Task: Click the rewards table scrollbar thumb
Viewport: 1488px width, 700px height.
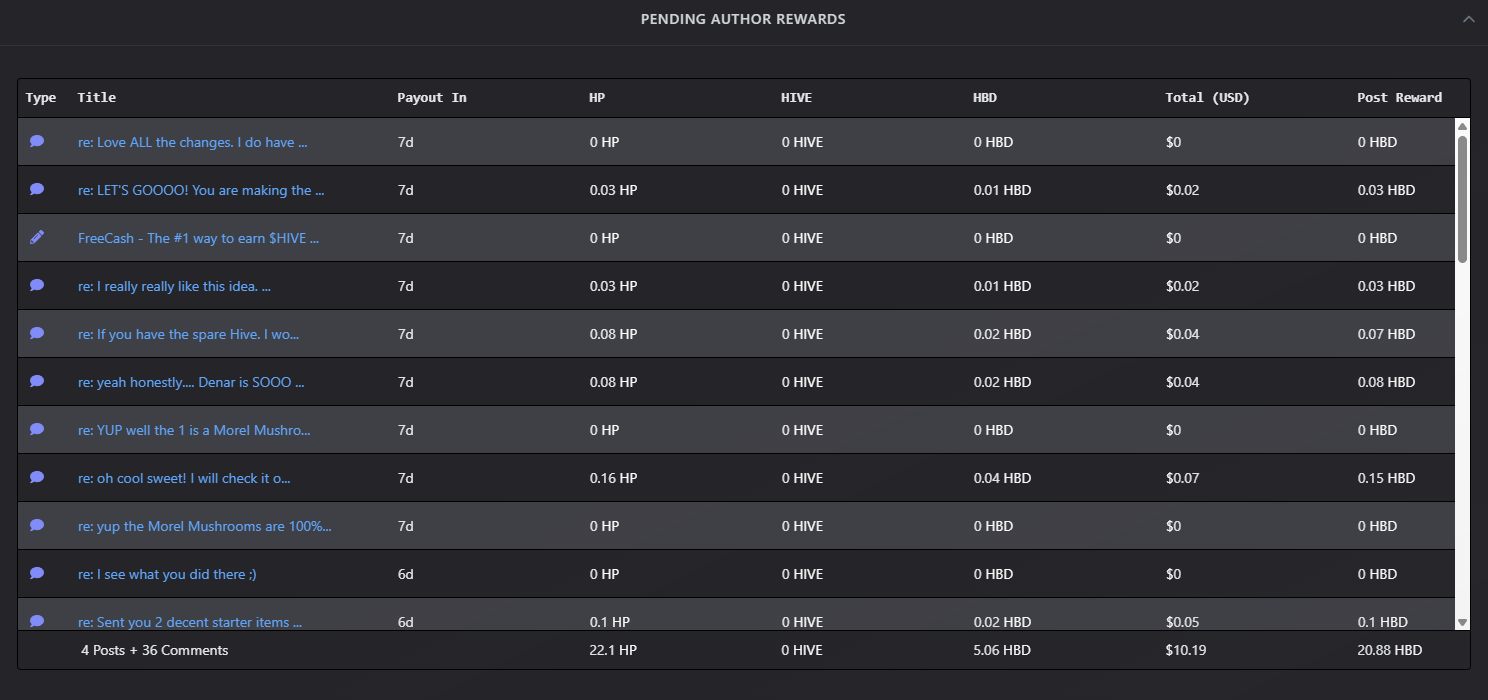Action: [1462, 199]
